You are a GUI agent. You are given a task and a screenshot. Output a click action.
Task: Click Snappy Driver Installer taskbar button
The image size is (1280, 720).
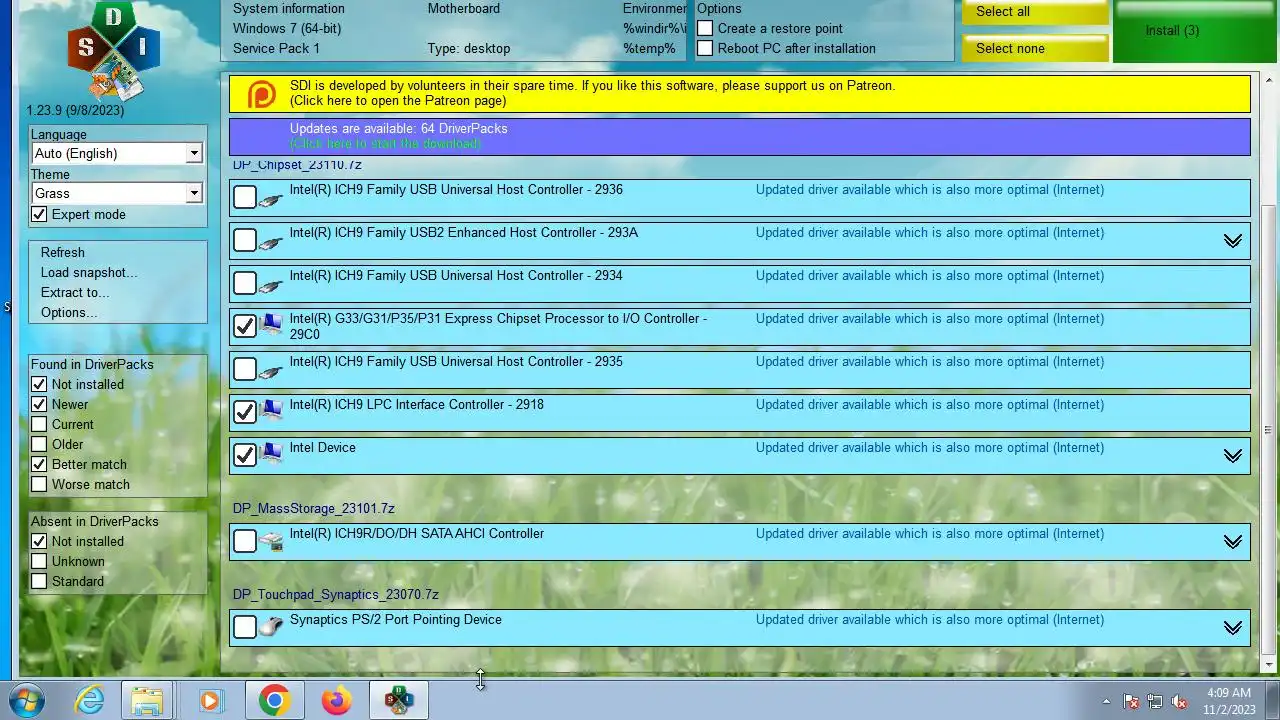(x=399, y=700)
